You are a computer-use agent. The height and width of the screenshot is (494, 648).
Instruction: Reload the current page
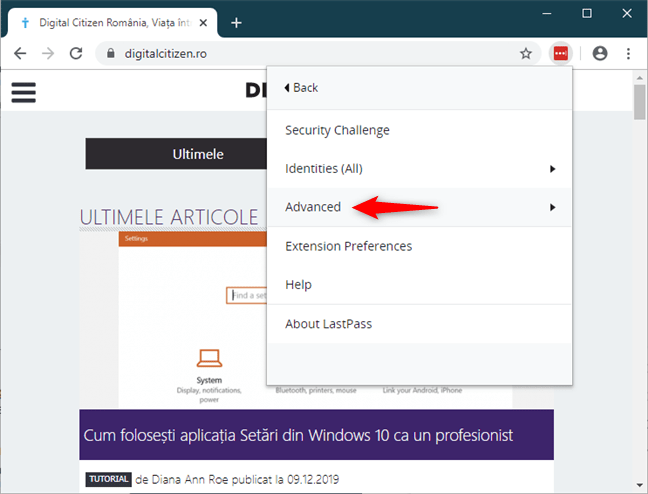point(76,53)
